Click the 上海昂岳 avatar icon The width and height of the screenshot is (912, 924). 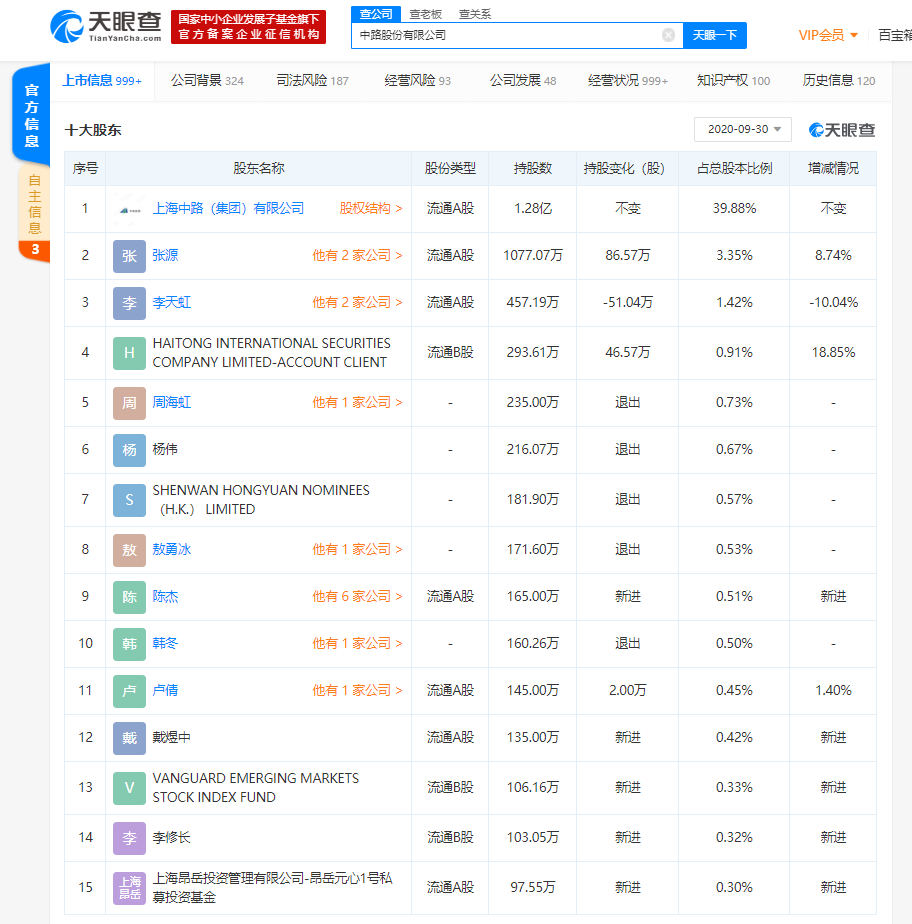point(129,888)
